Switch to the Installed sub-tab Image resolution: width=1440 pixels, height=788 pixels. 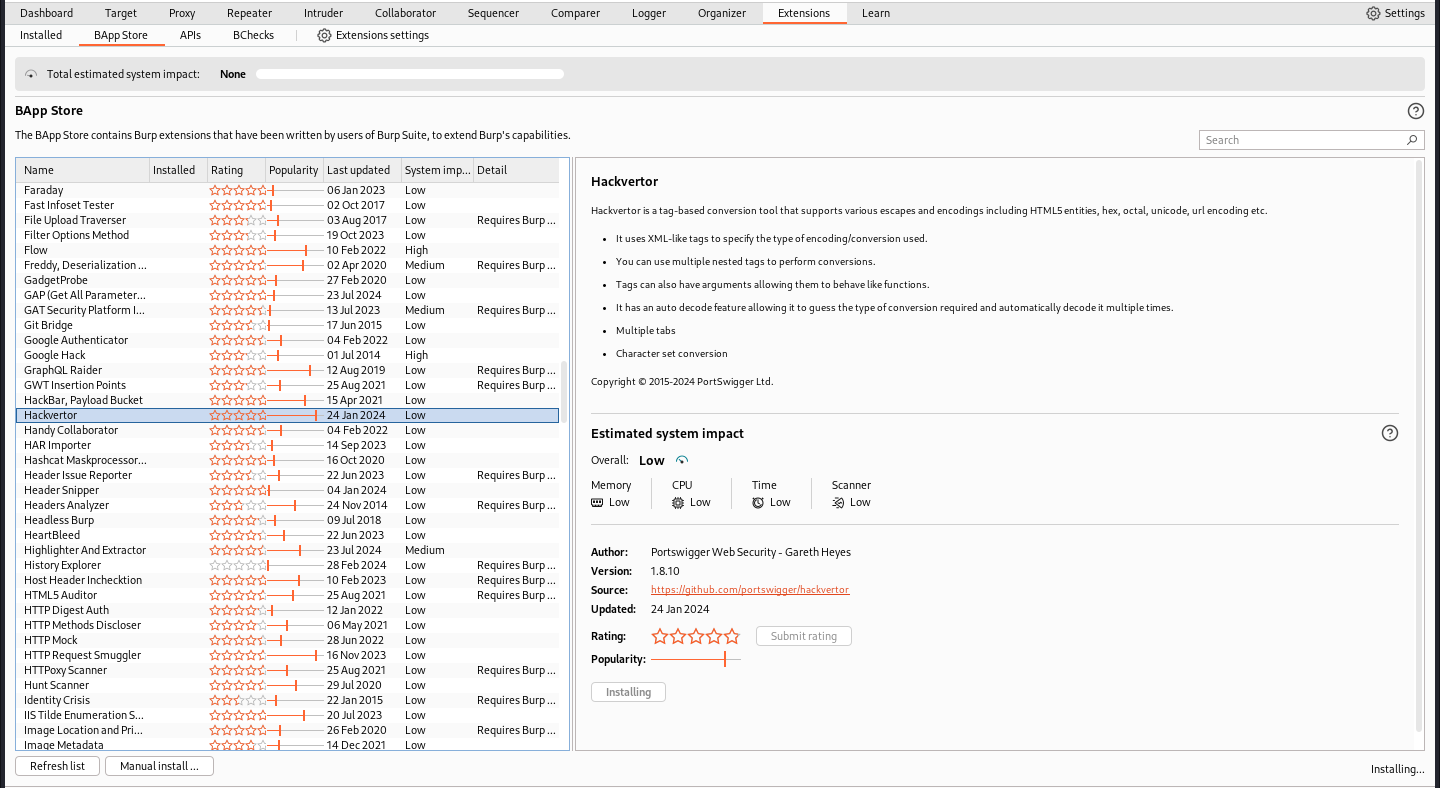click(x=41, y=35)
